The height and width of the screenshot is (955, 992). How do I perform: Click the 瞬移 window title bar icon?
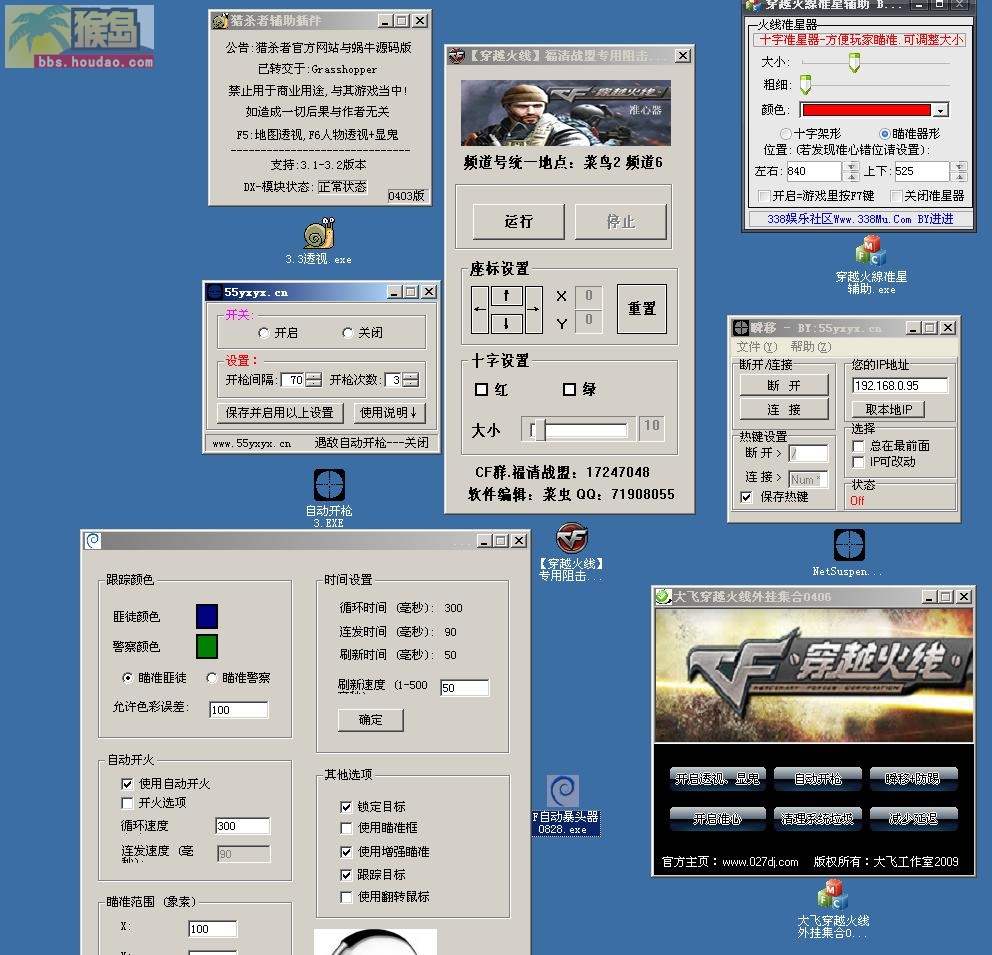[740, 328]
